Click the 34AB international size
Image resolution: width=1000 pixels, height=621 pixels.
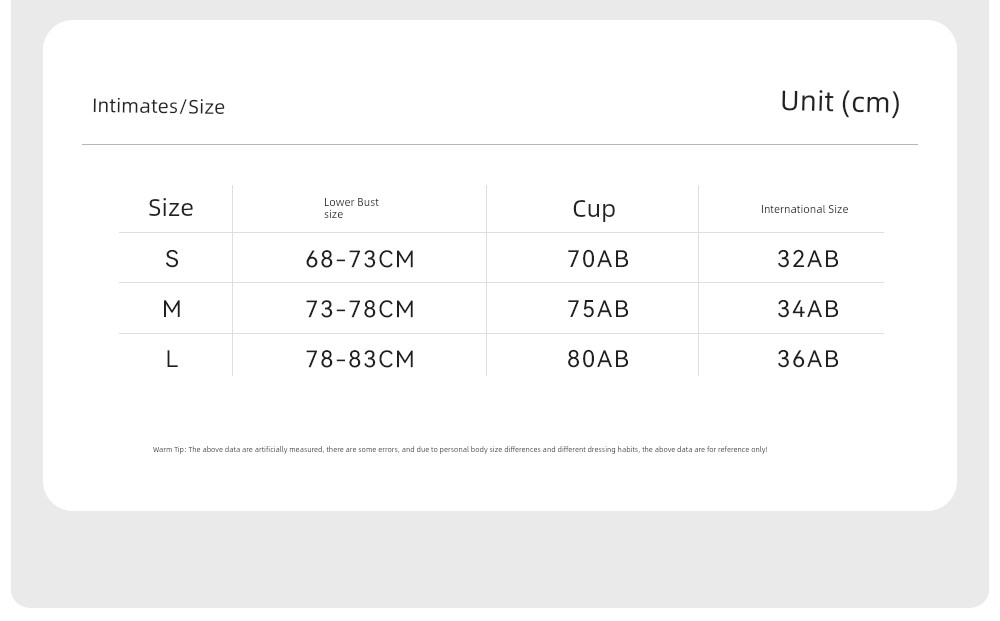tap(808, 309)
